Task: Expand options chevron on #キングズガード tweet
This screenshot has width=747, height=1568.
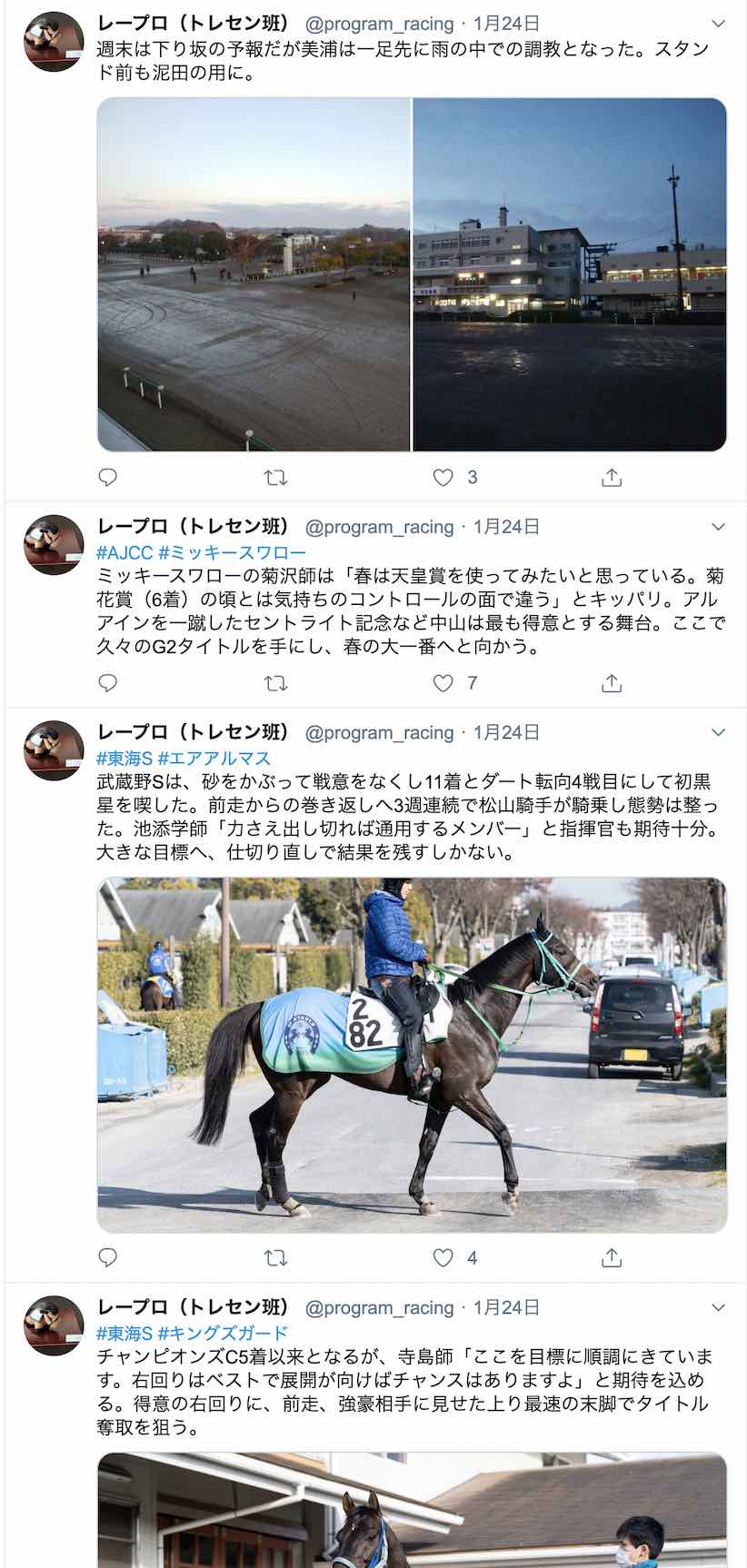Action: point(718,1307)
